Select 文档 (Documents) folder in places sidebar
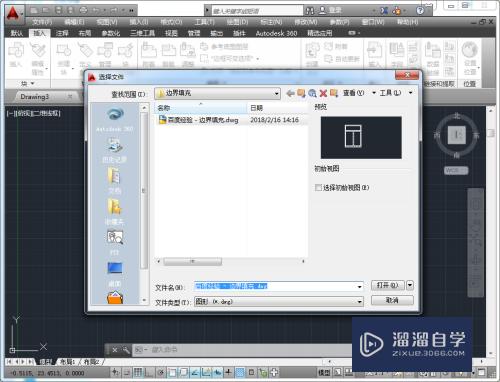 [x=115, y=180]
